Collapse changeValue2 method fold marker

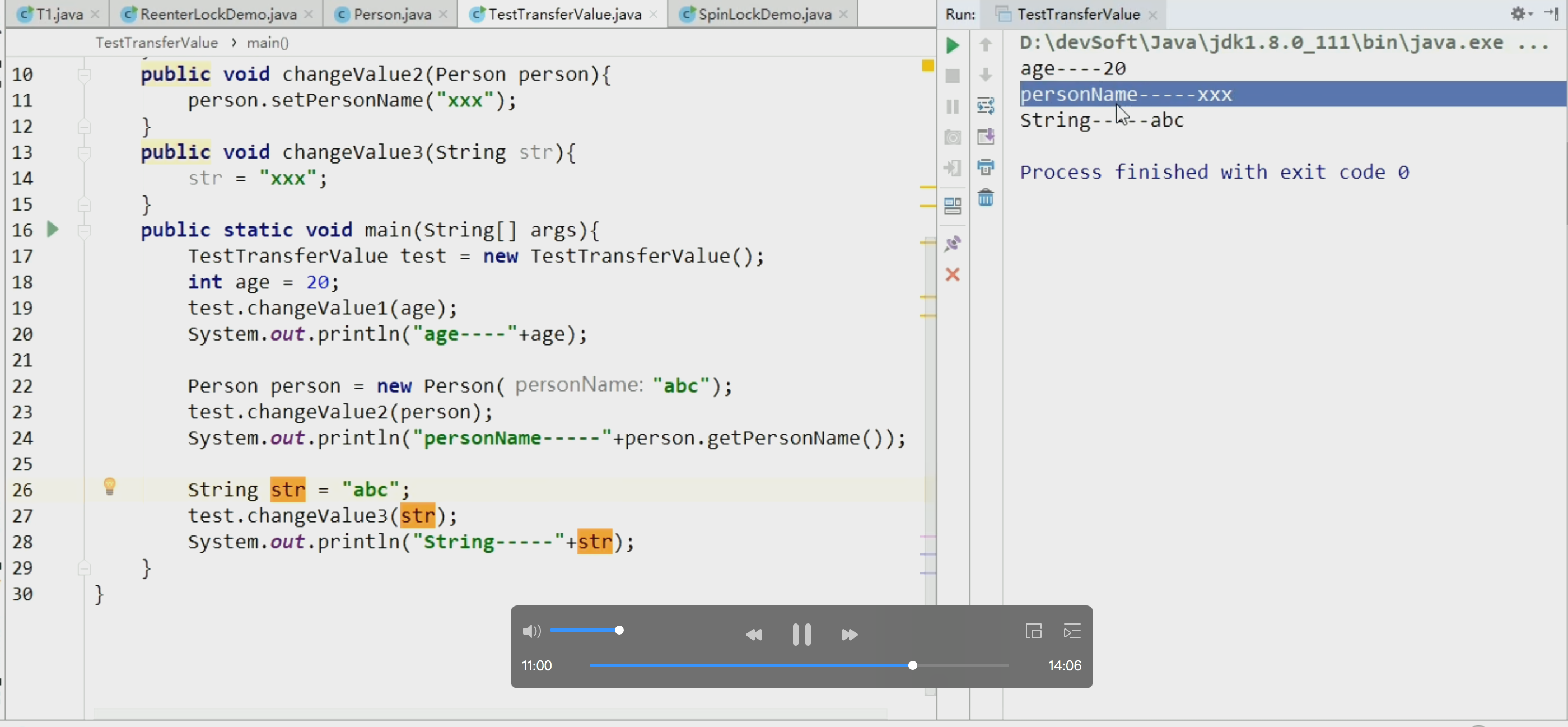click(x=84, y=74)
